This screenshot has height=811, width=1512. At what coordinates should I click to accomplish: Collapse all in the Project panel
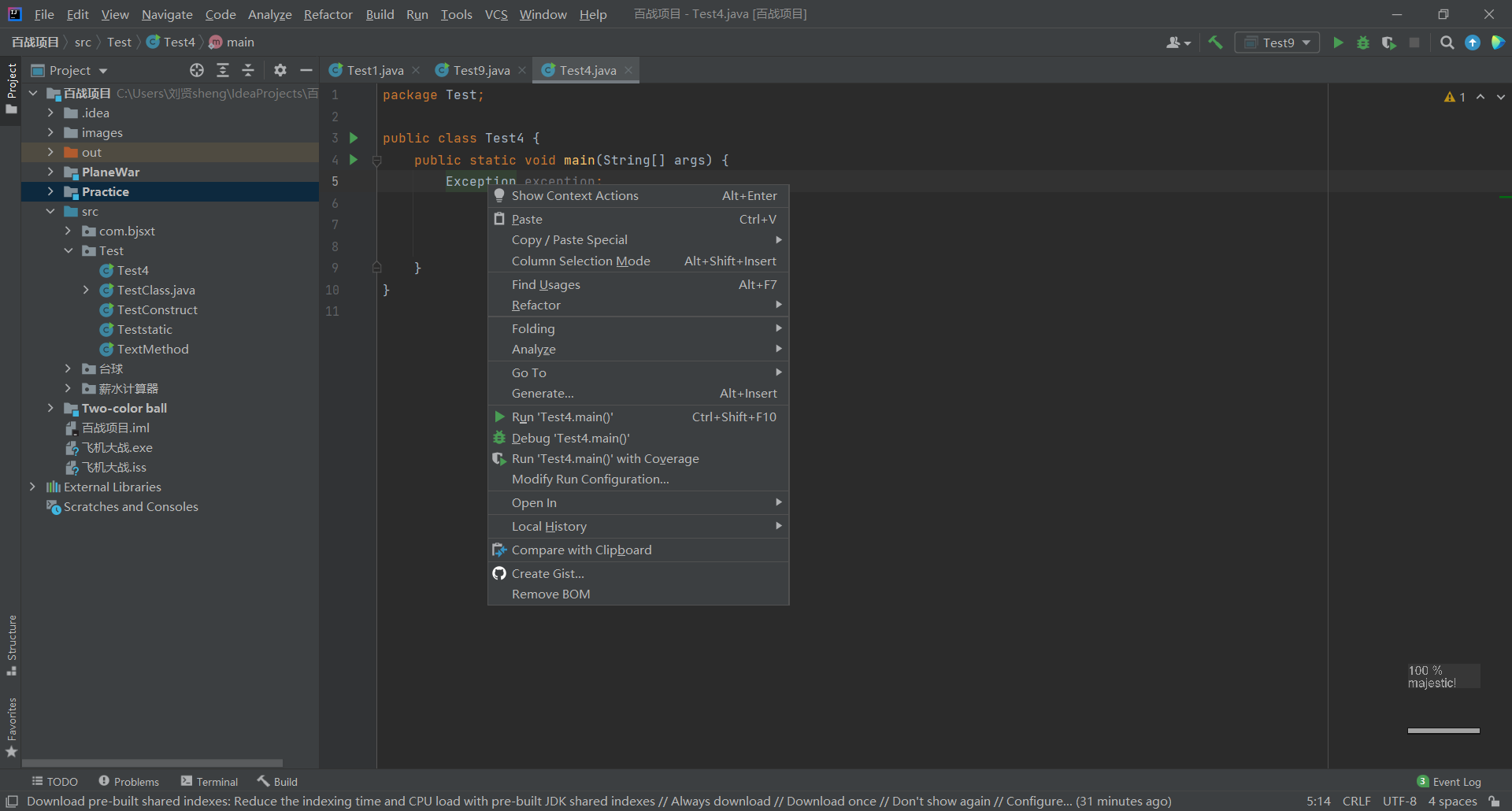pyautogui.click(x=248, y=70)
